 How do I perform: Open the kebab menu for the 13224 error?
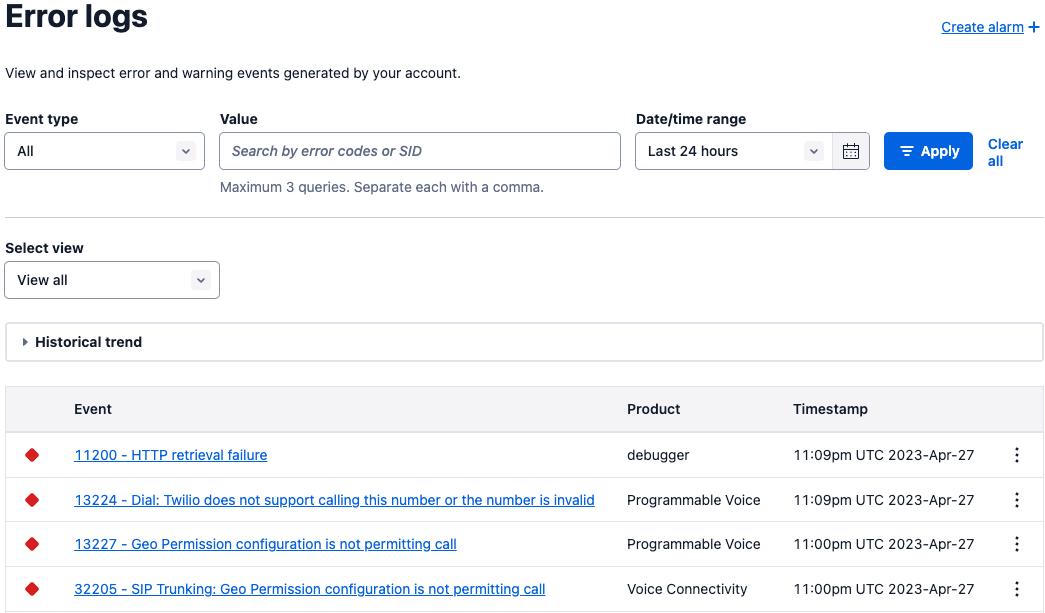tap(1017, 499)
